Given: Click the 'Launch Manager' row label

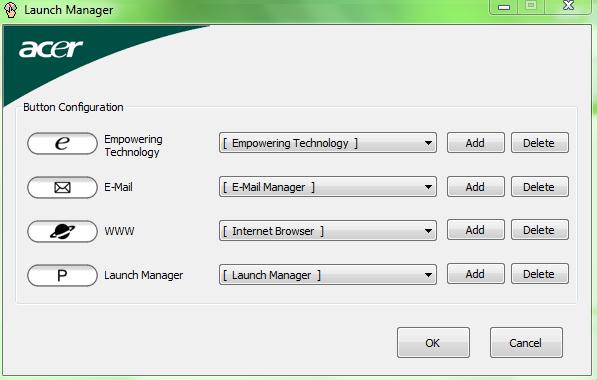Looking at the screenshot, I should [144, 275].
